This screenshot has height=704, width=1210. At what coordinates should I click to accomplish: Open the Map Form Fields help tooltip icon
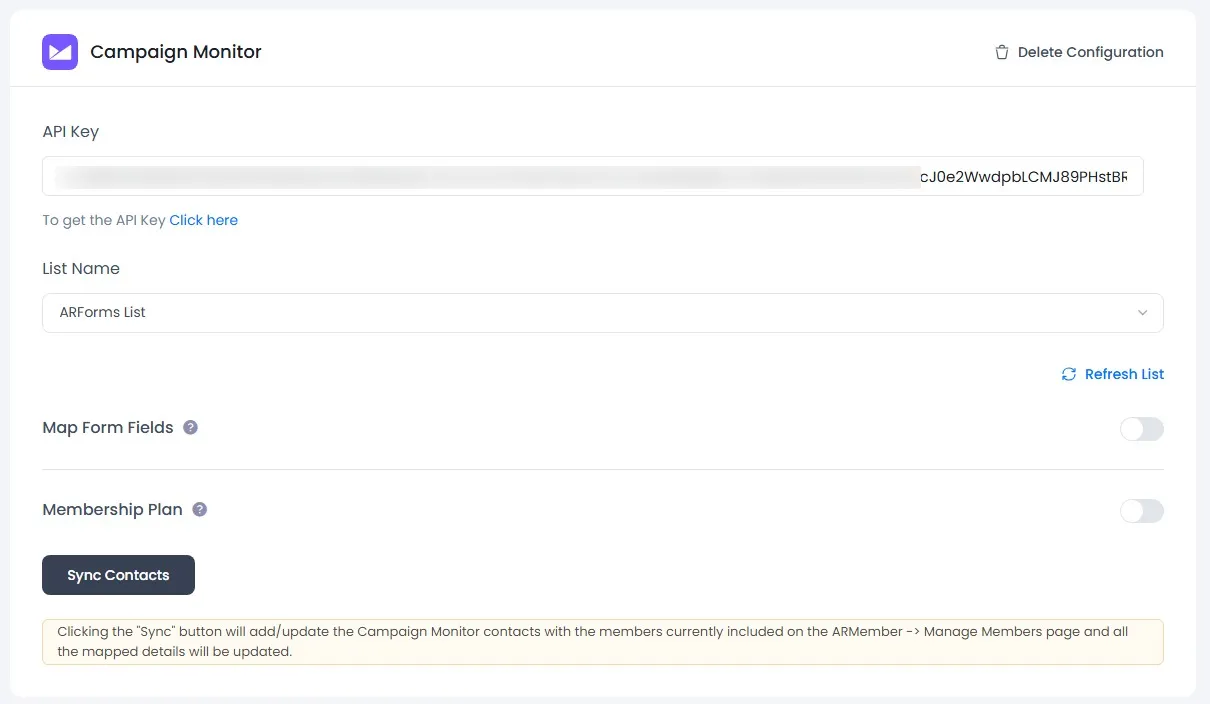[190, 427]
